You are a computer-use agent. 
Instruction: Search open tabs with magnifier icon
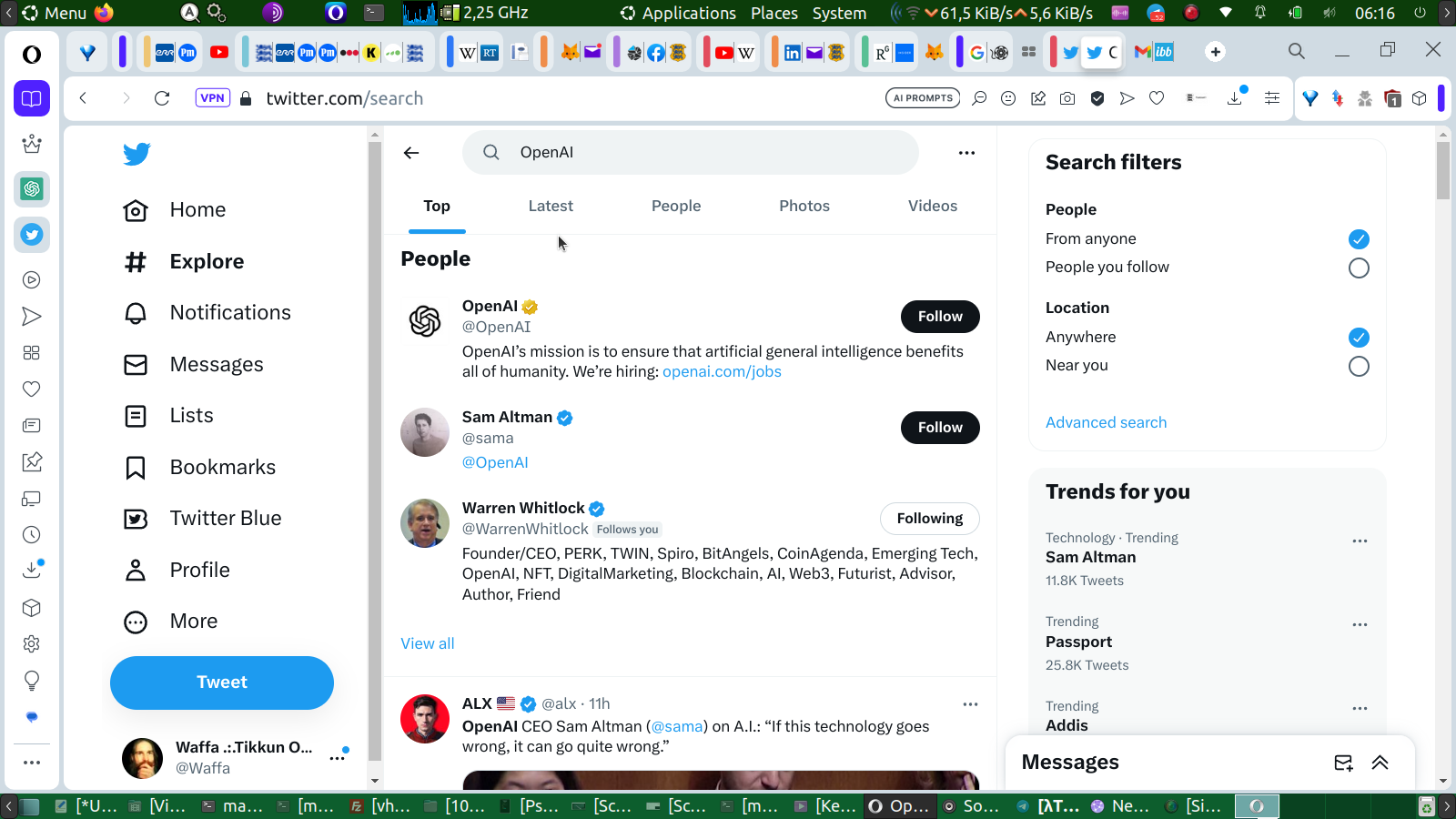click(1297, 51)
